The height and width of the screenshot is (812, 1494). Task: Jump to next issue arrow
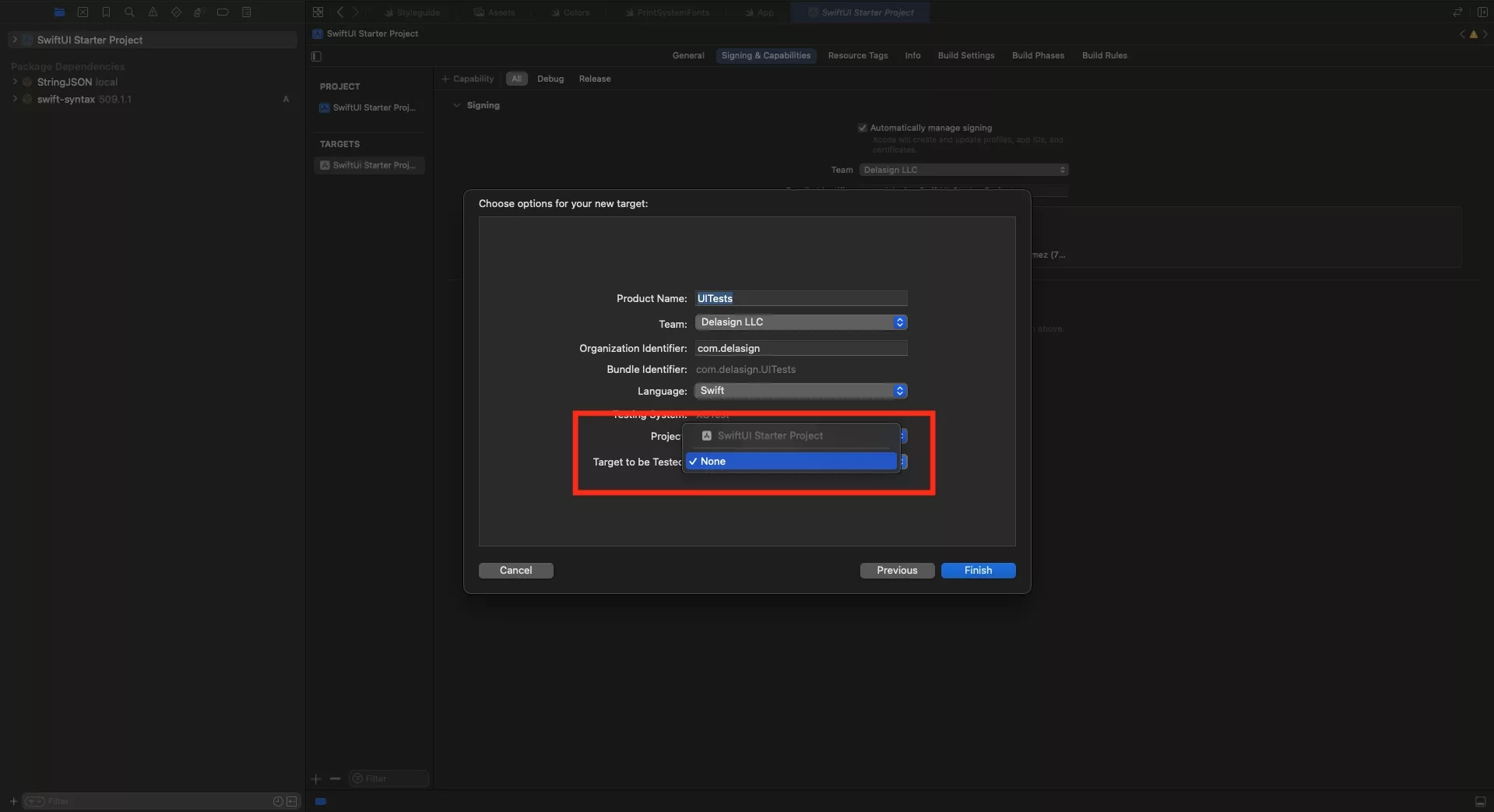(x=1485, y=34)
